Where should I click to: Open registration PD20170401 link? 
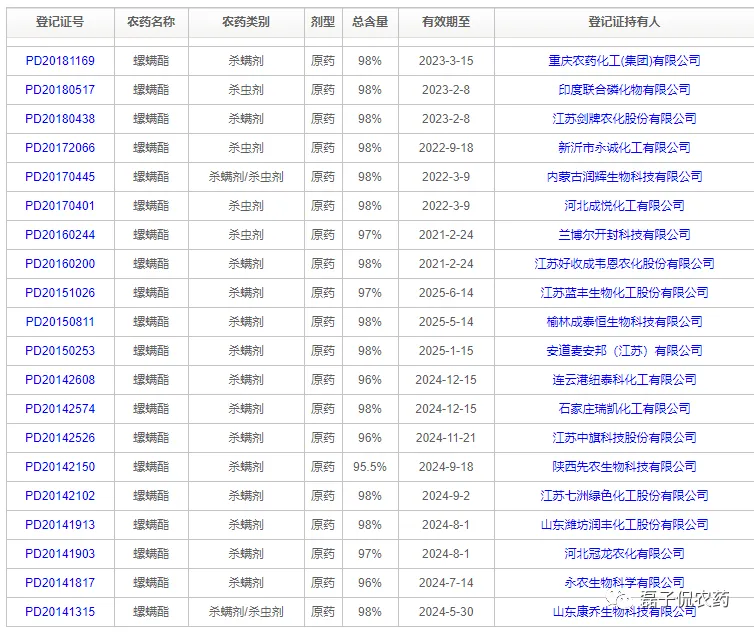(x=60, y=206)
